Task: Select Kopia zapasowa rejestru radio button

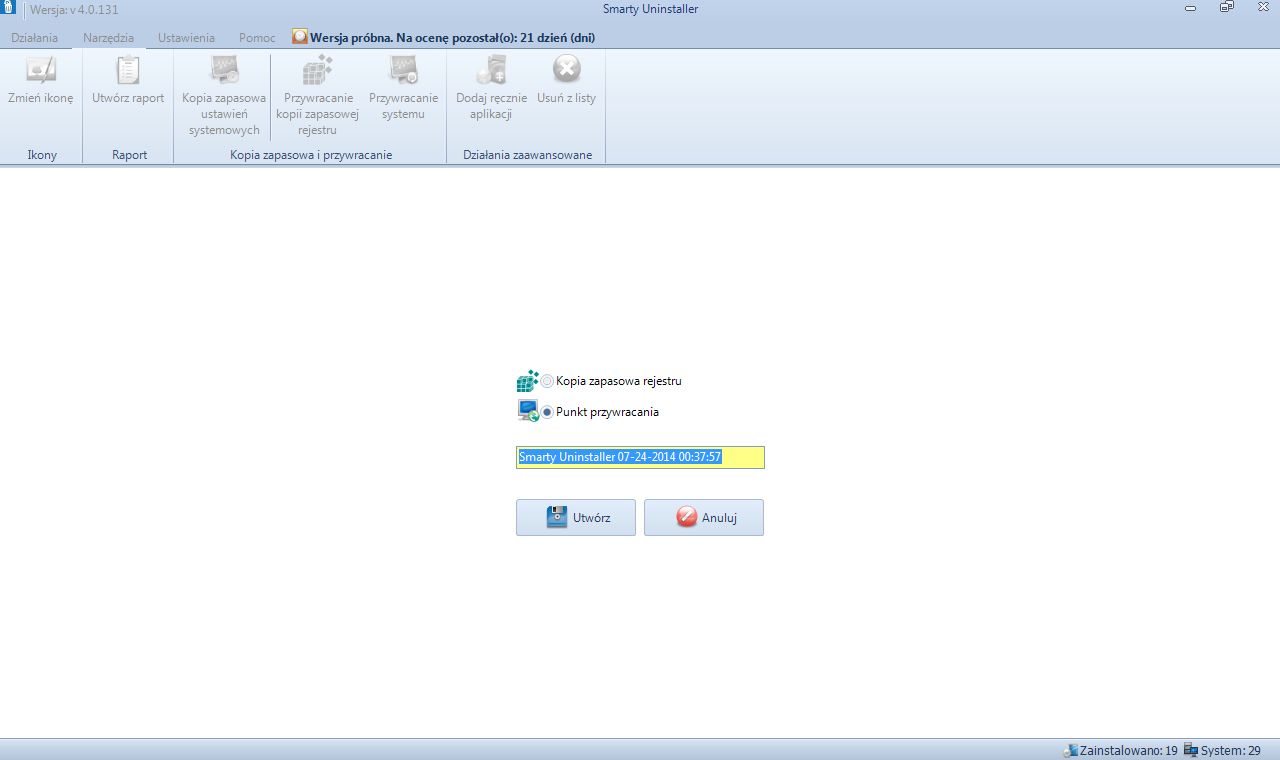Action: (547, 381)
